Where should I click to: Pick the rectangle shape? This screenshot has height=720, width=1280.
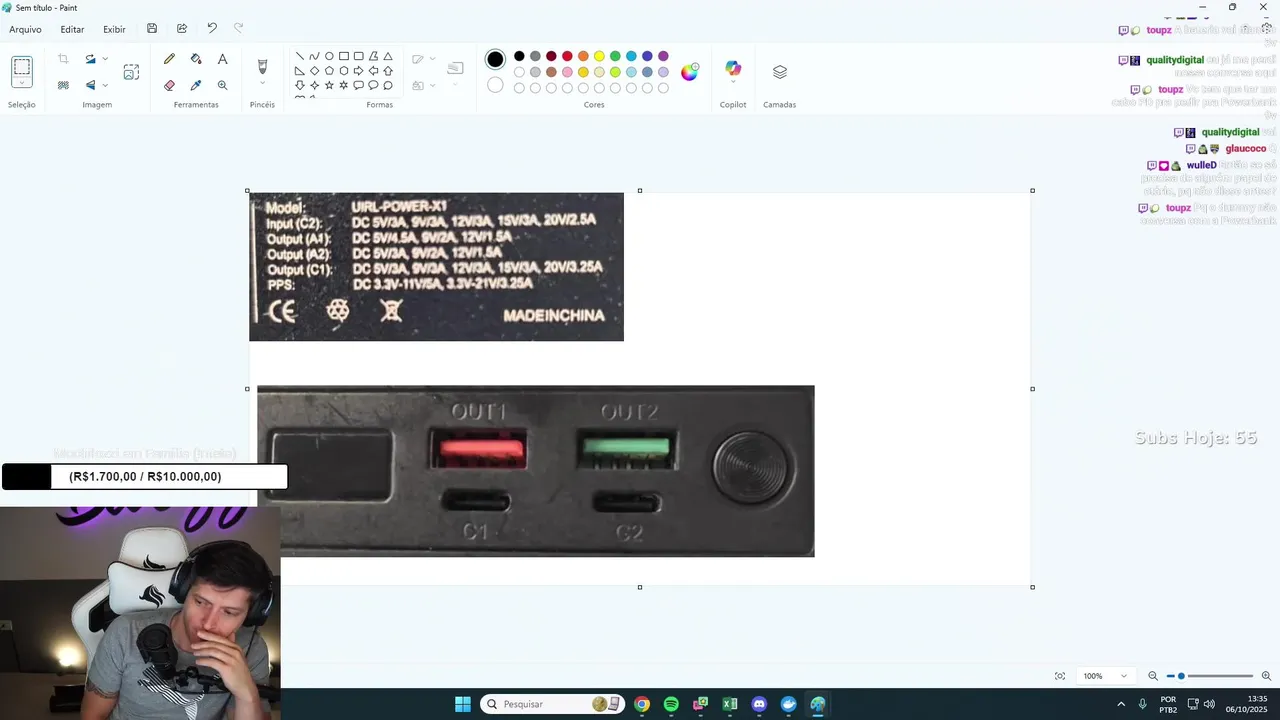point(343,56)
